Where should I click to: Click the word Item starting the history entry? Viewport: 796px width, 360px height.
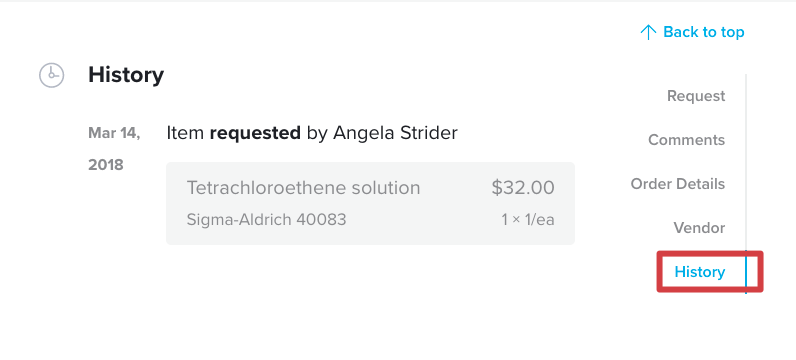pos(185,133)
